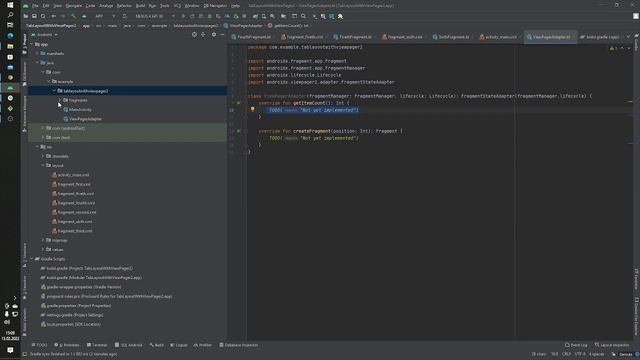
Task: Expand the drawable folder
Action: [x=43, y=156]
